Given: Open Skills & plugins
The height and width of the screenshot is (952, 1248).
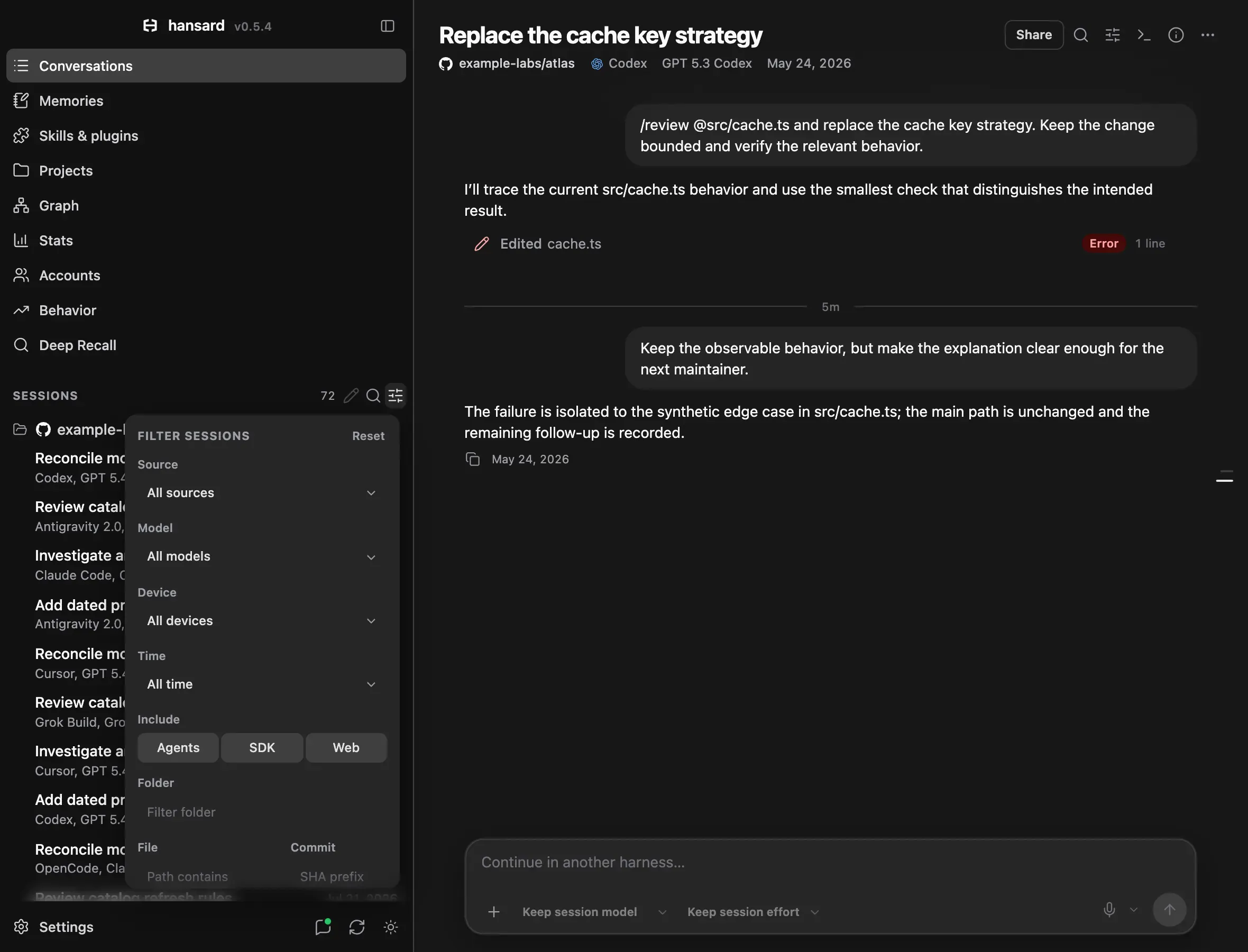Looking at the screenshot, I should click(206, 136).
